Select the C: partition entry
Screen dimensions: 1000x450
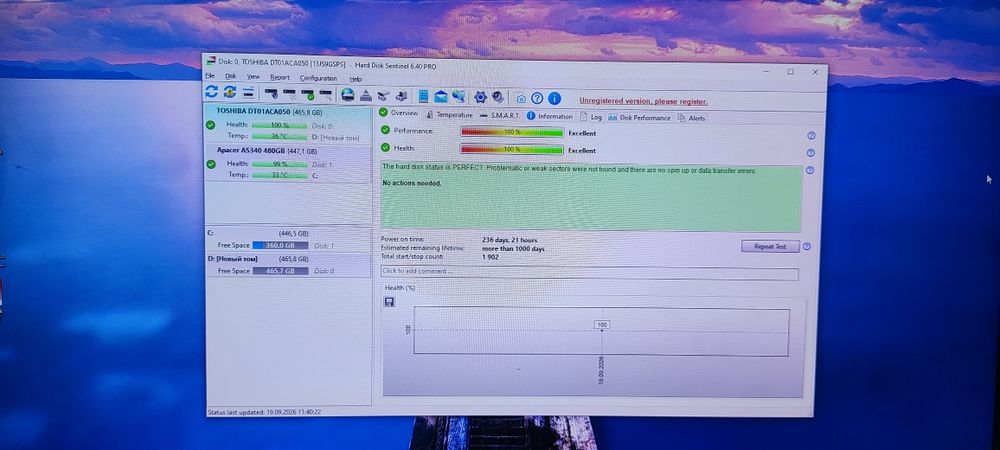pos(288,240)
